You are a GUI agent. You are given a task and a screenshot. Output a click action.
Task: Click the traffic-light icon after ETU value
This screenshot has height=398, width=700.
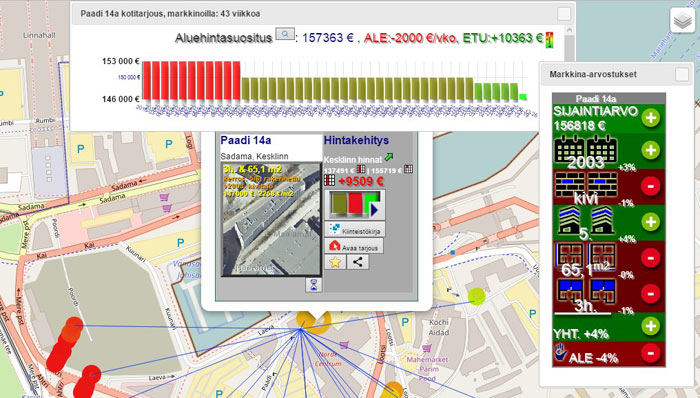click(549, 39)
